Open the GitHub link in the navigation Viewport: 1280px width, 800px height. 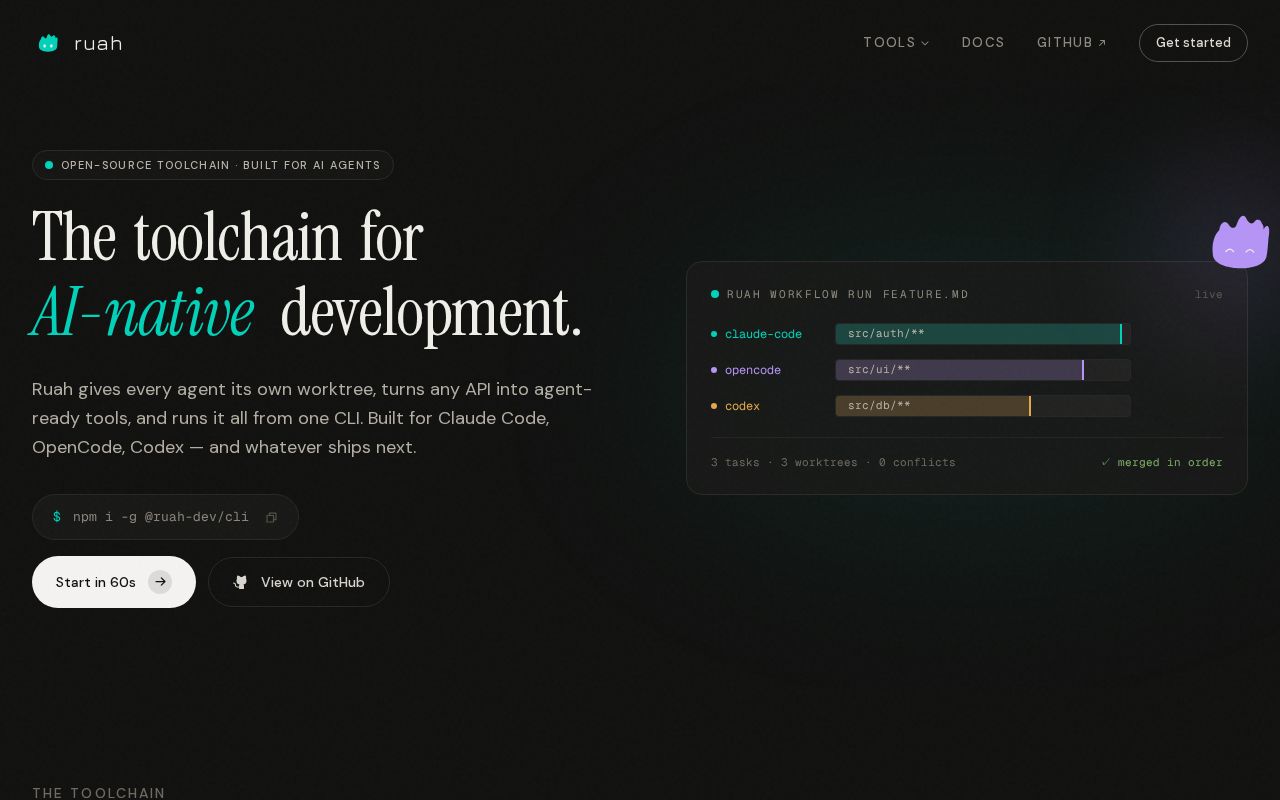pos(1072,43)
